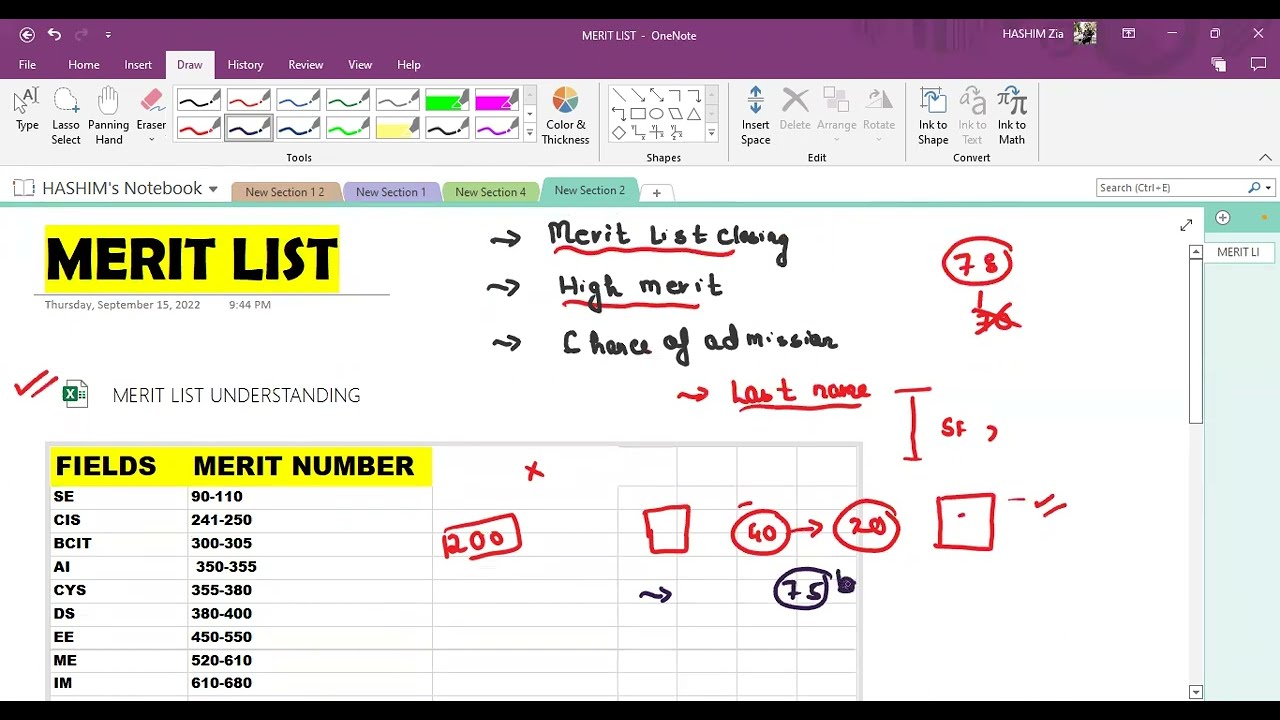The width and height of the screenshot is (1280, 720).
Task: Open the comments pane icon
Action: click(1258, 64)
